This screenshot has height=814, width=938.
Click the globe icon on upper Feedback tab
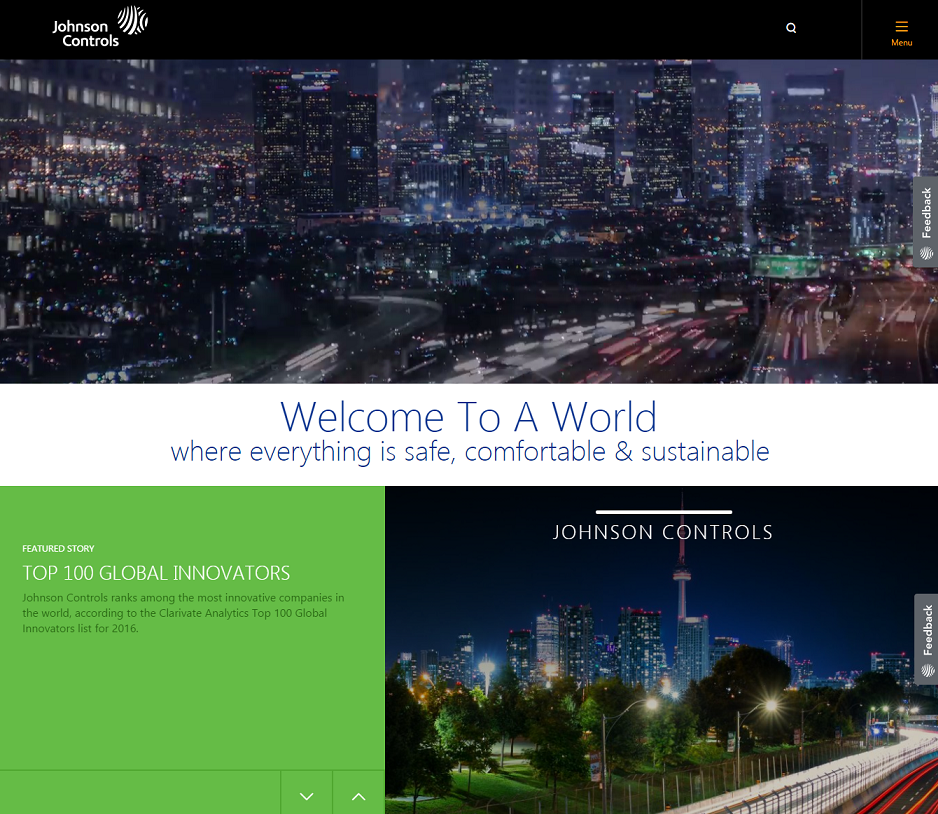pos(927,254)
